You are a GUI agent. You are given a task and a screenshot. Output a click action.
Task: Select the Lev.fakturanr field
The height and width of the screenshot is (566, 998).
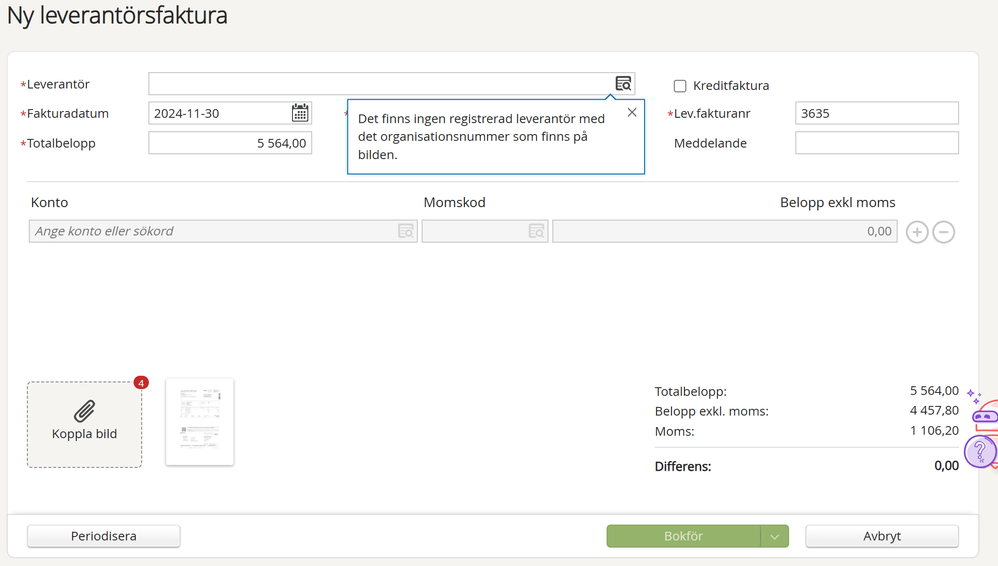pos(876,113)
